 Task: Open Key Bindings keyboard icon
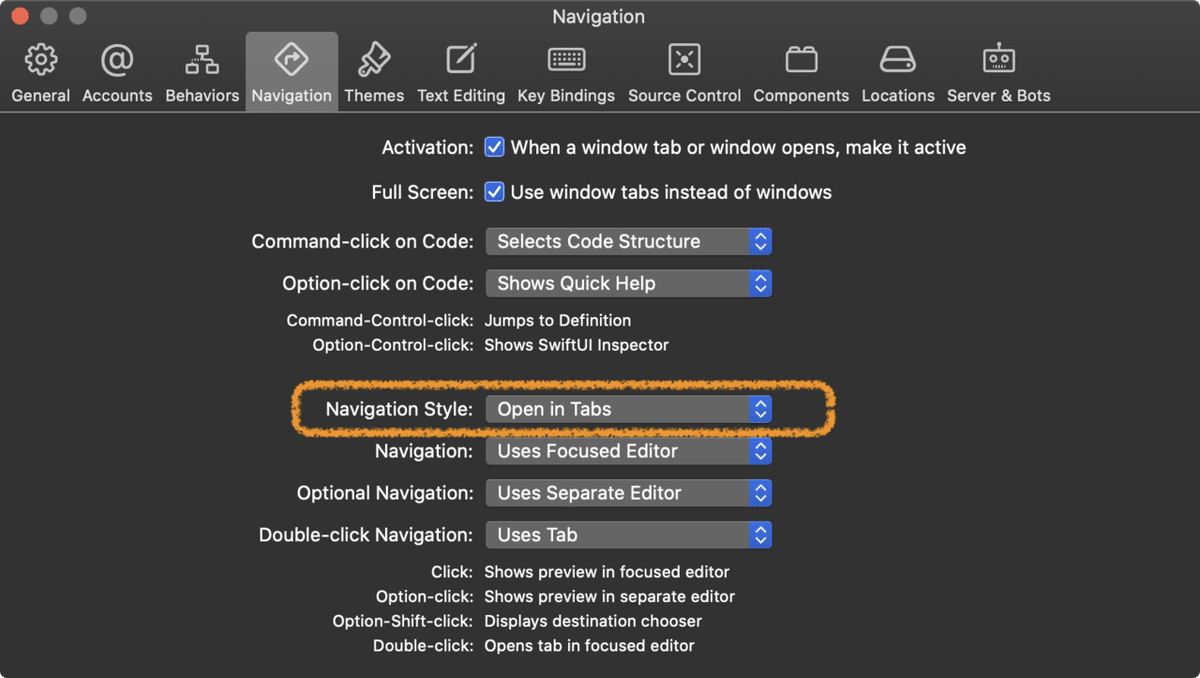click(566, 61)
